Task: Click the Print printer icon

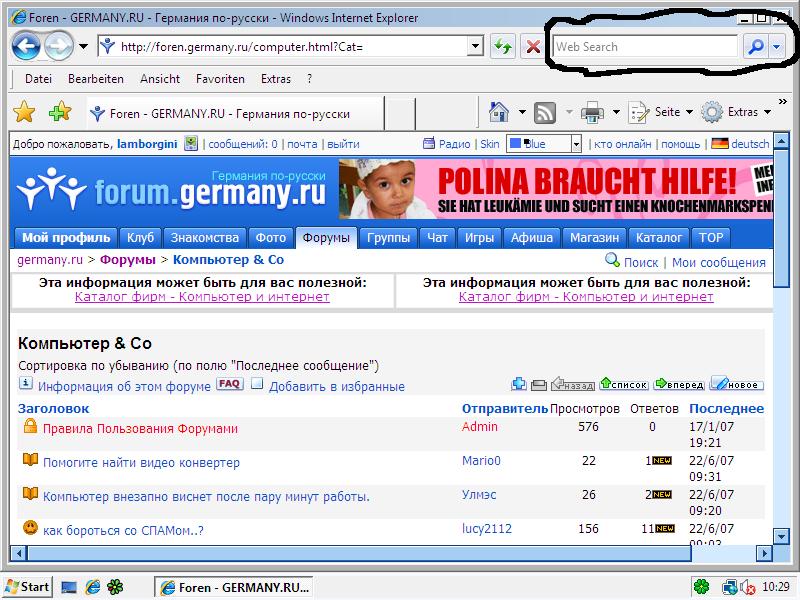Action: tap(592, 112)
